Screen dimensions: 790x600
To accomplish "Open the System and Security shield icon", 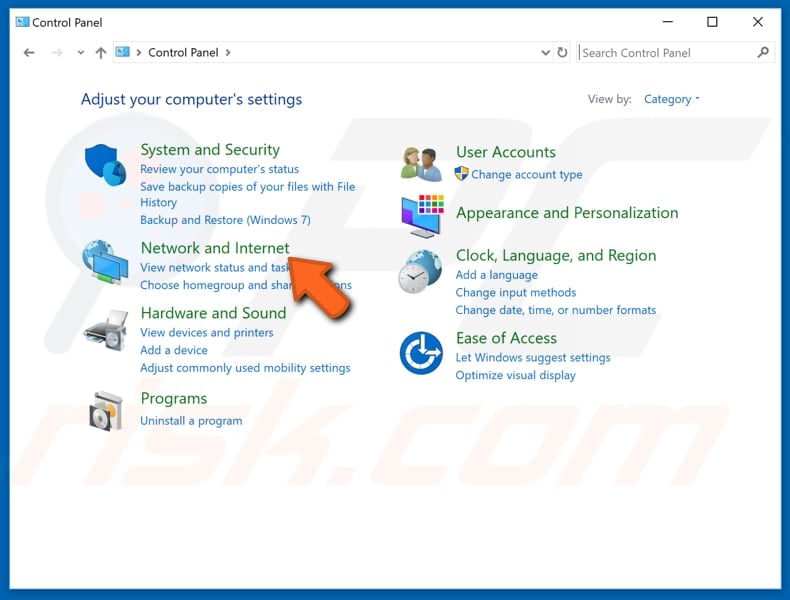I will [105, 165].
